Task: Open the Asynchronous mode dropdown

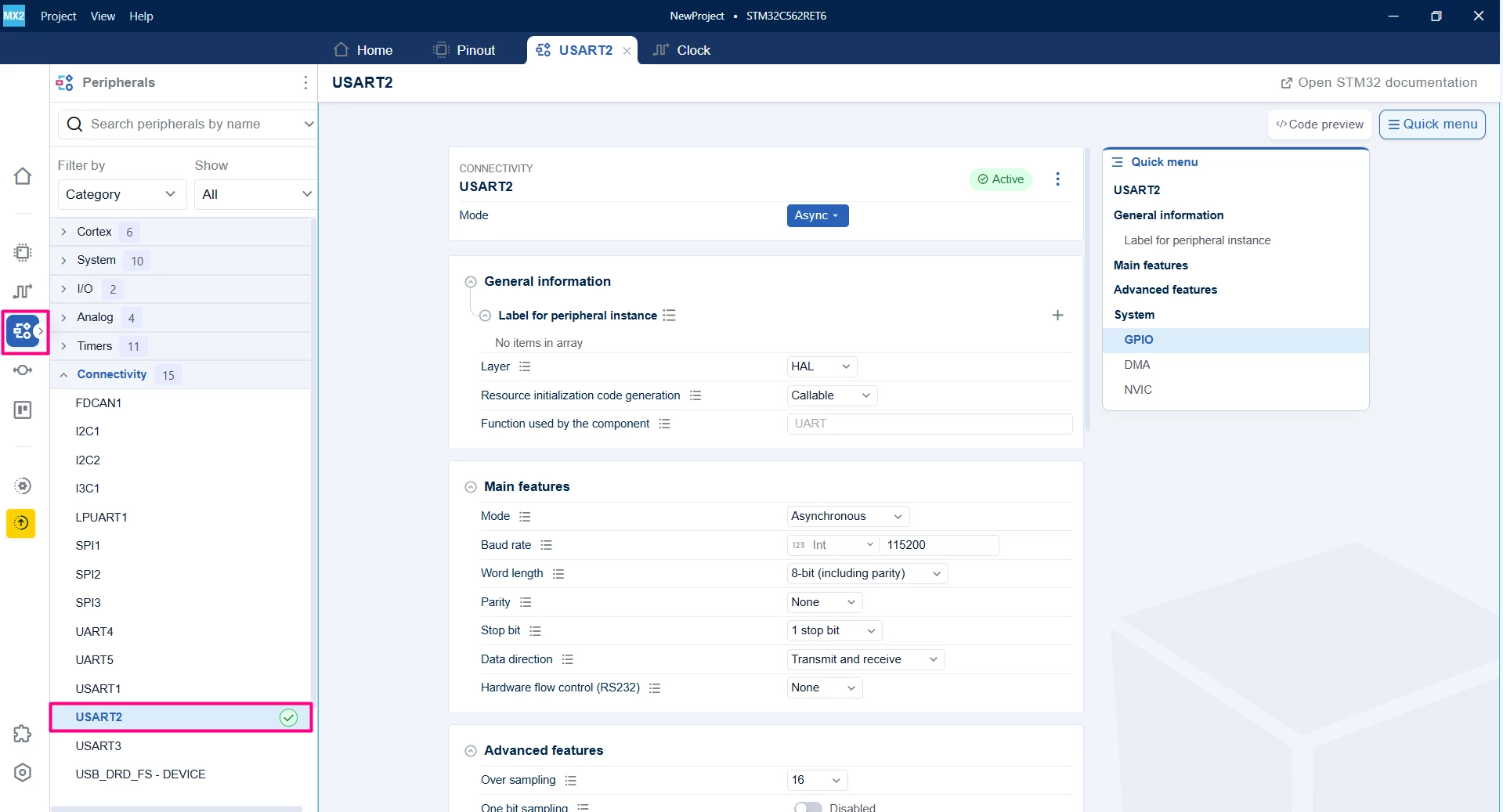Action: click(847, 516)
